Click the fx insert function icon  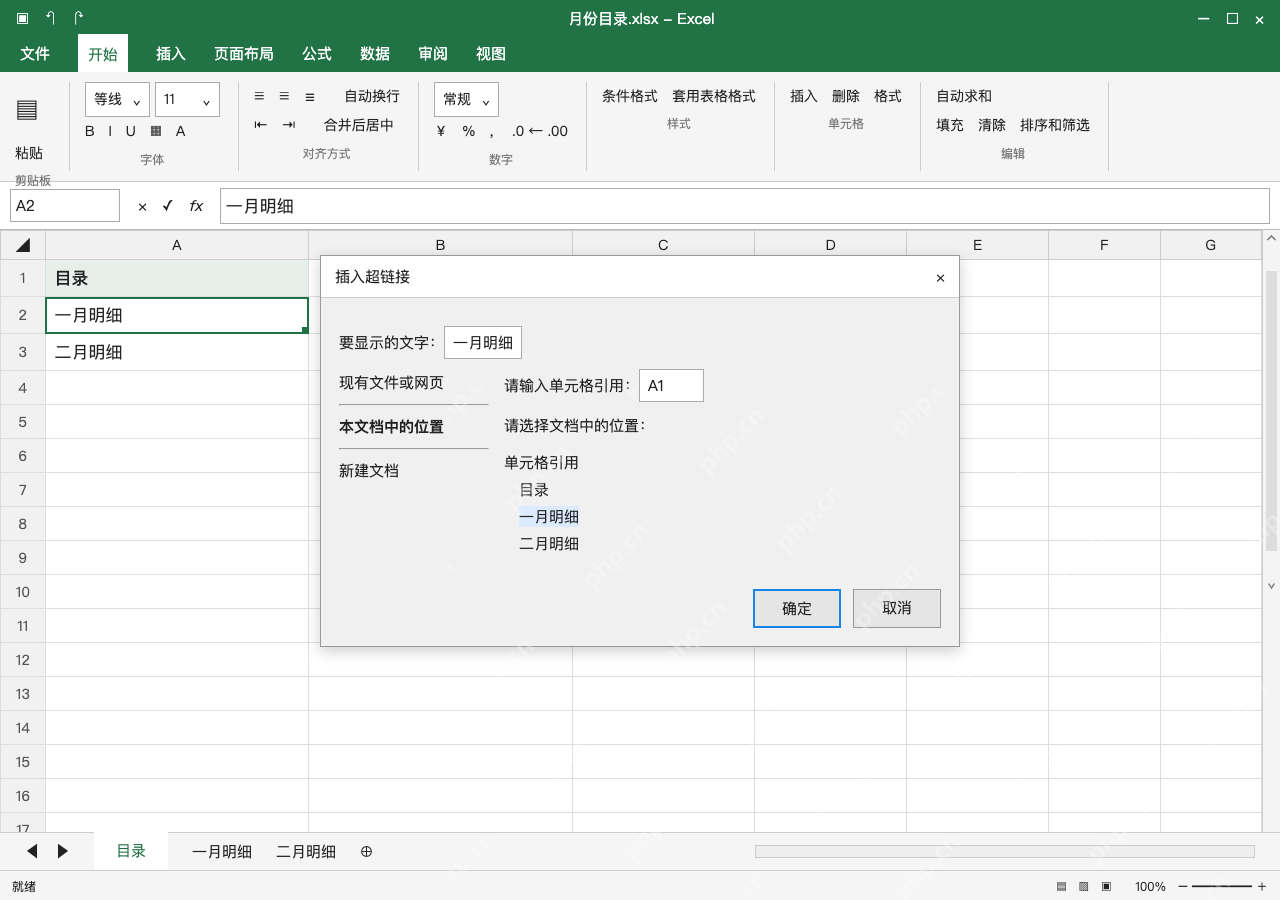pos(196,206)
